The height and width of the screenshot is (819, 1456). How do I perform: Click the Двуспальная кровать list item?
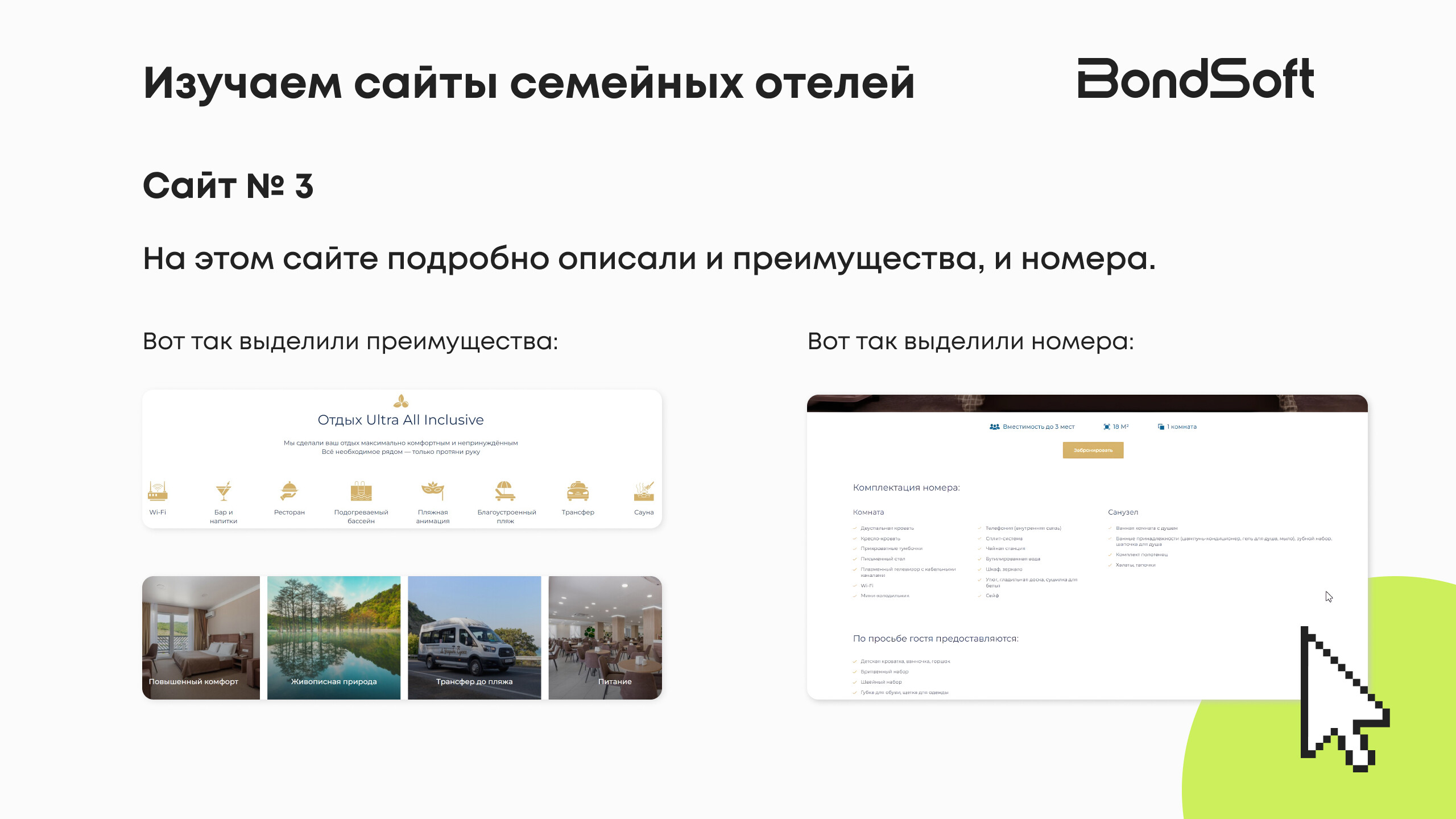coord(887,528)
